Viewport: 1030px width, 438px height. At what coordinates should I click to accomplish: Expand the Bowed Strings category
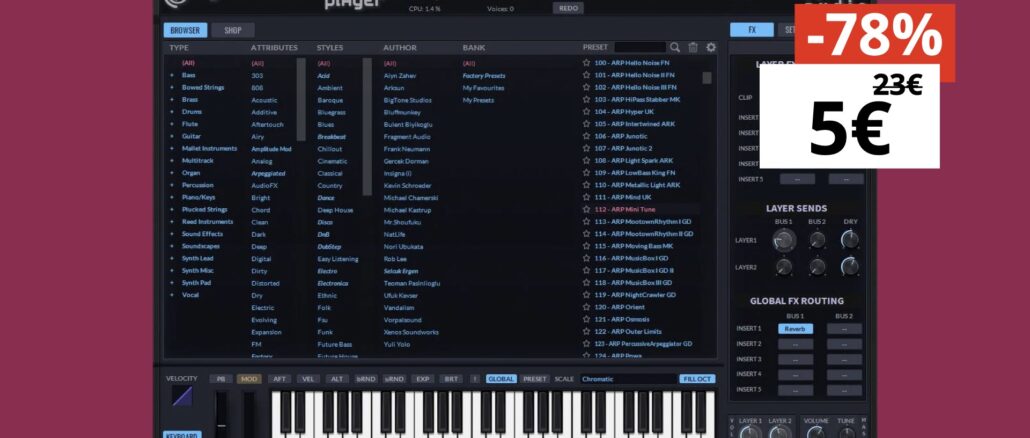tap(172, 87)
